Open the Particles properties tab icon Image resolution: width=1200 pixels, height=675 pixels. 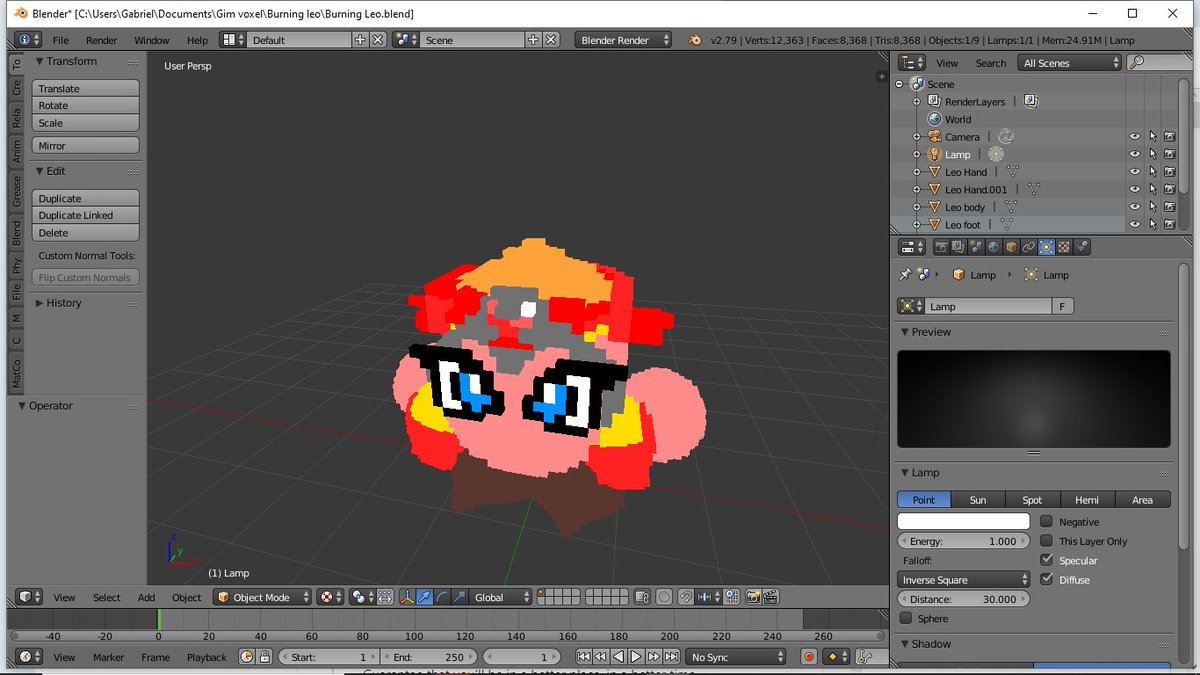point(1082,247)
